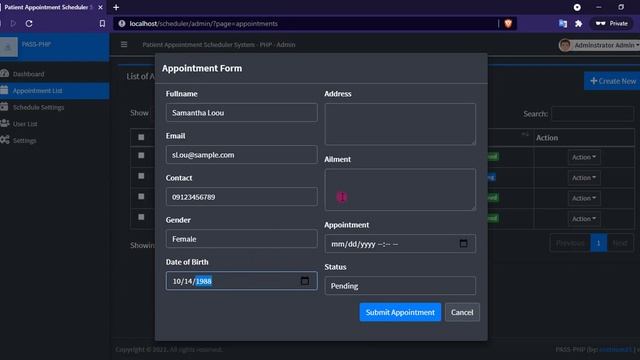The image size is (640, 360).
Task: Click the PASS-PHP logo thumbnail
Action: 9,47
